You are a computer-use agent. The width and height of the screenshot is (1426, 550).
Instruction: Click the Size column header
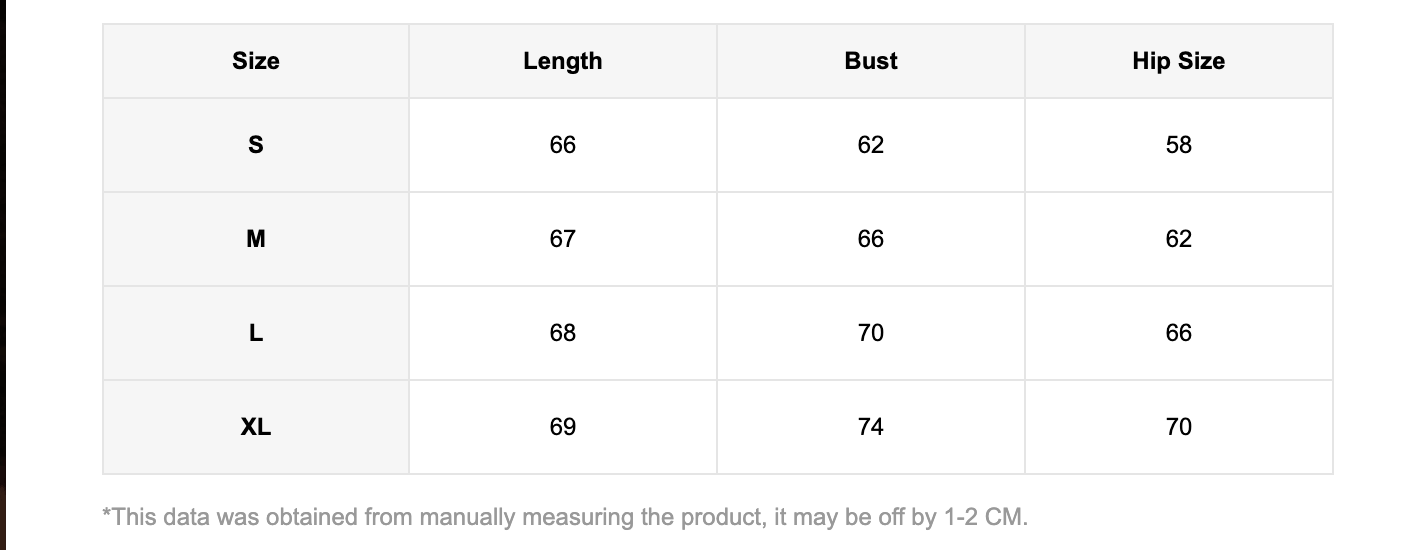(256, 61)
